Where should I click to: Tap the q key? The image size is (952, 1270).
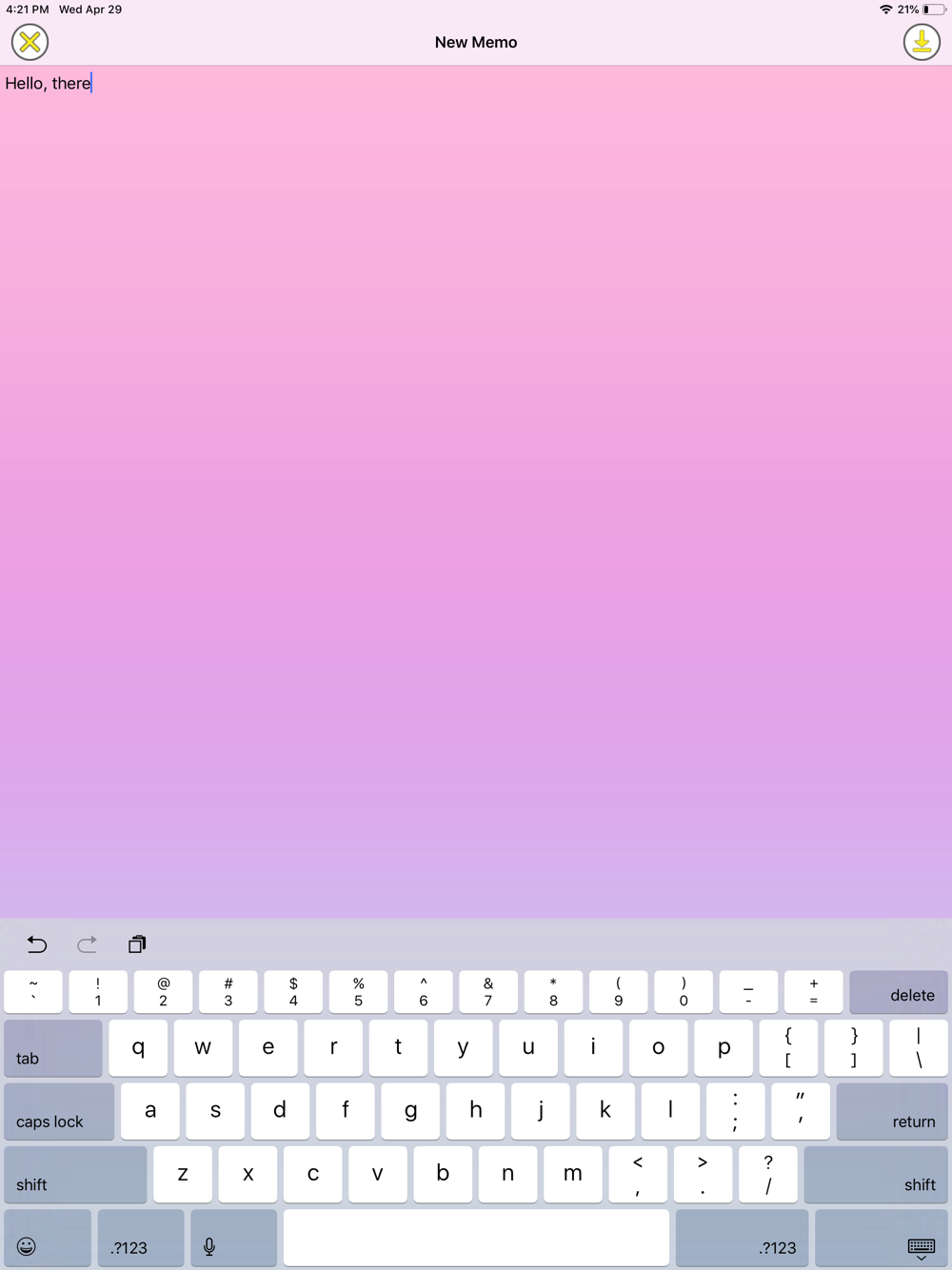pyautogui.click(x=138, y=1048)
